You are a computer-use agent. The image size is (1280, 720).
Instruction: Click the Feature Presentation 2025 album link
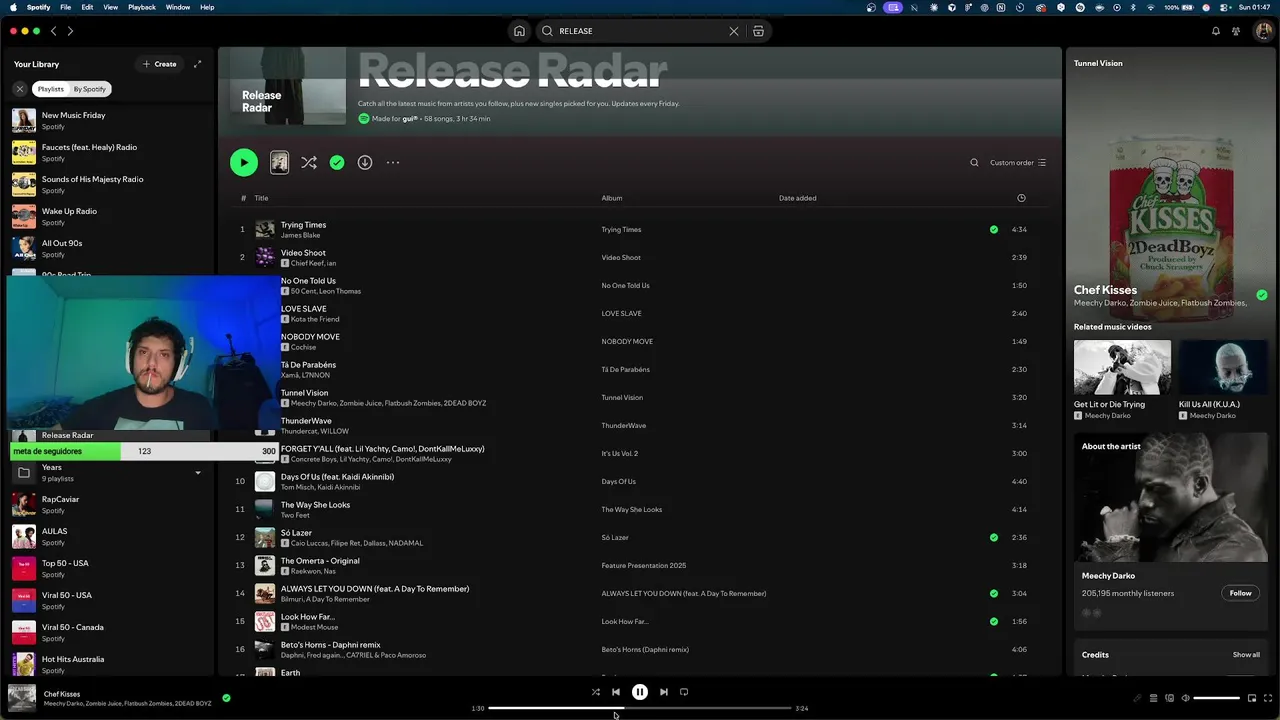pyautogui.click(x=644, y=565)
